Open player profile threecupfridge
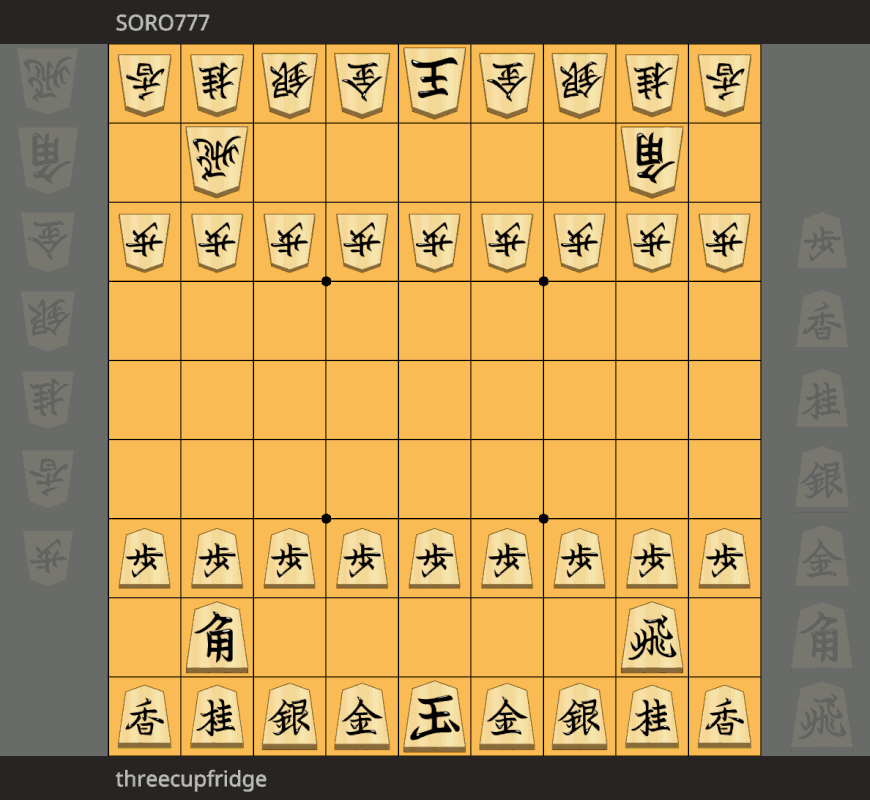 tap(191, 779)
